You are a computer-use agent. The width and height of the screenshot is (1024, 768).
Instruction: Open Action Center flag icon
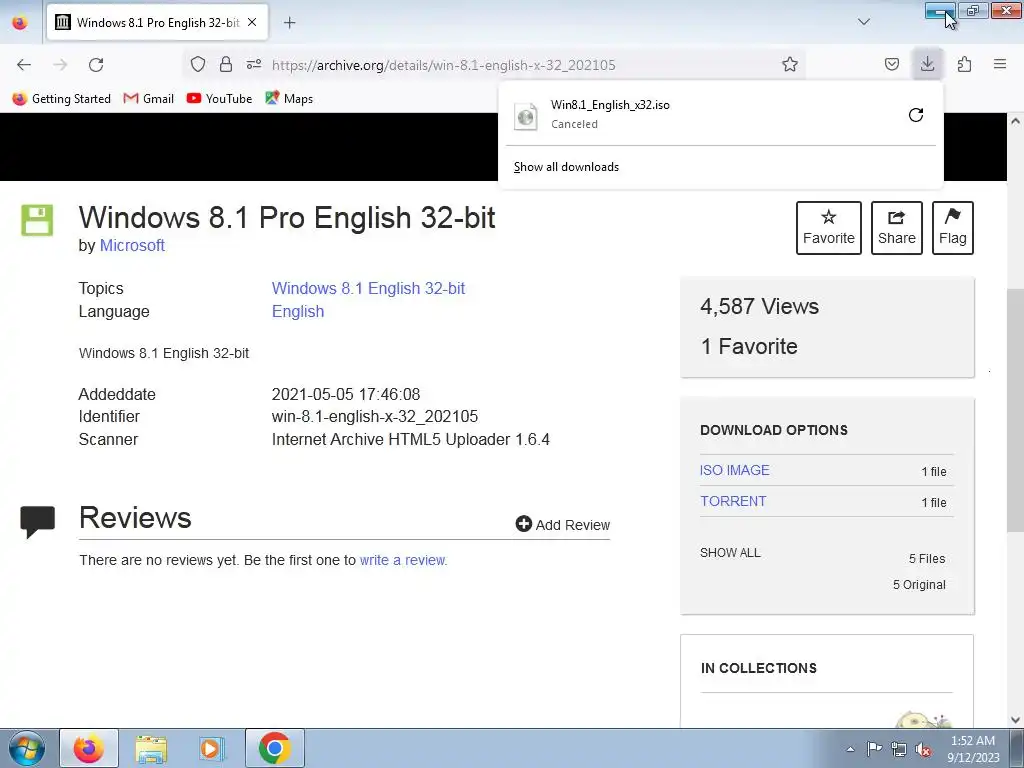tap(874, 749)
